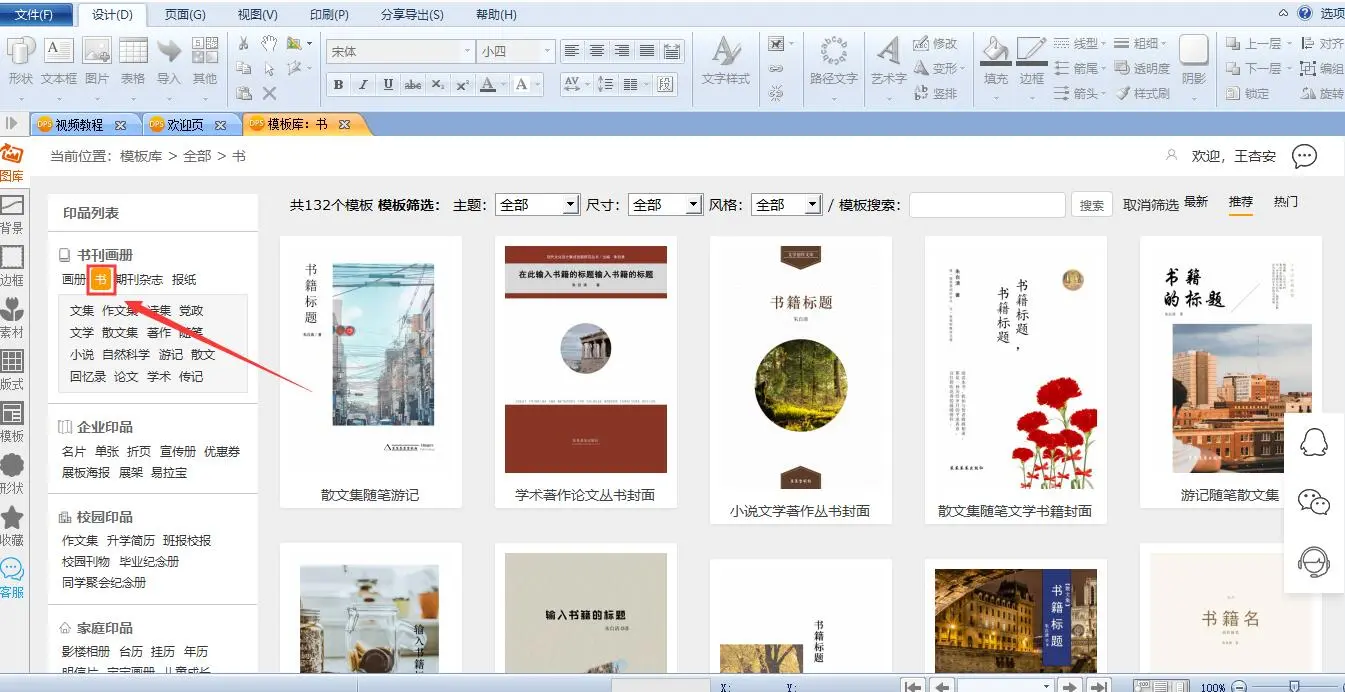Open the 收藏 favorites star in sidebar
This screenshot has height=692, width=1345.
coord(12,519)
